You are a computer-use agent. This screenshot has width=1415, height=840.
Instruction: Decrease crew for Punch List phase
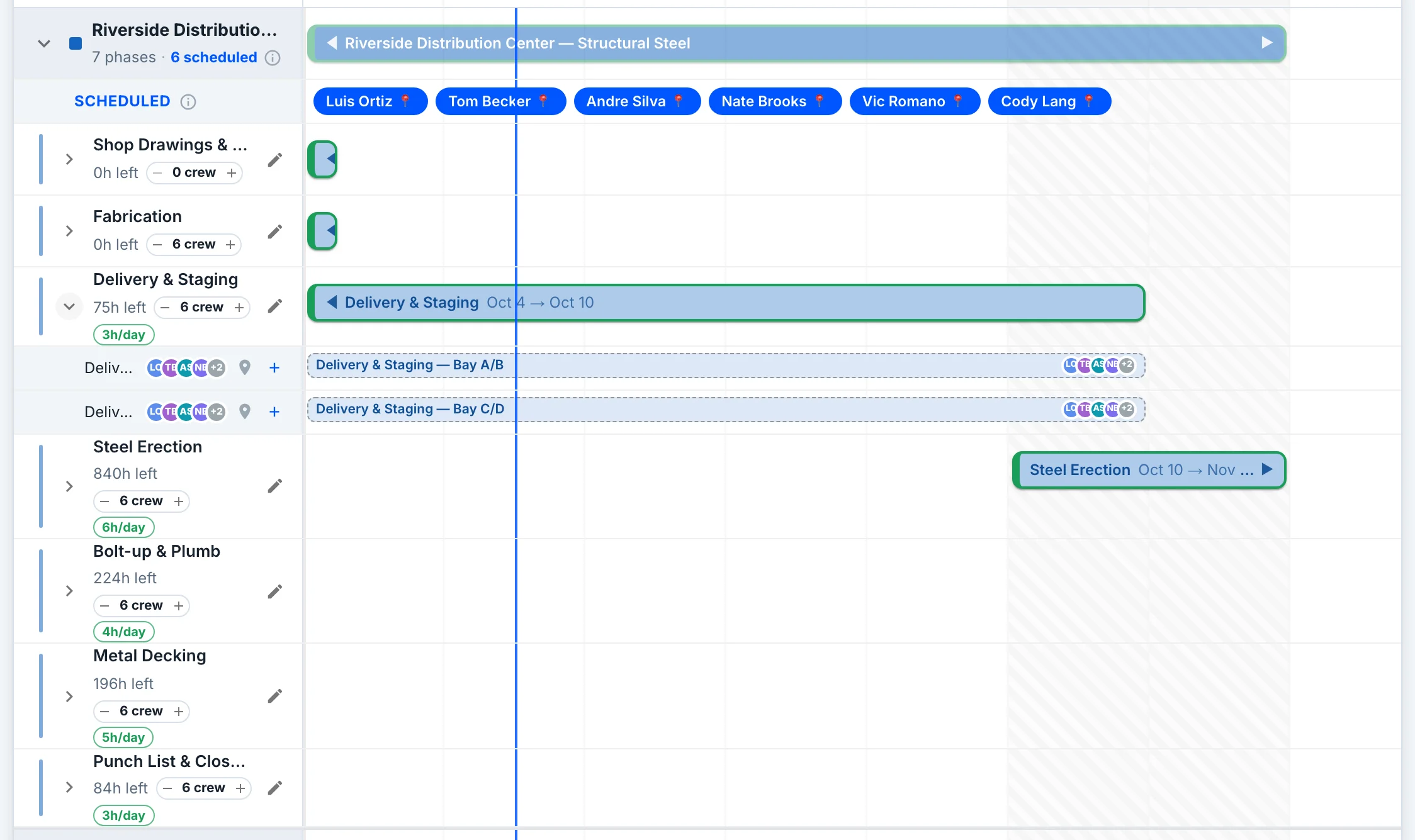click(x=167, y=788)
